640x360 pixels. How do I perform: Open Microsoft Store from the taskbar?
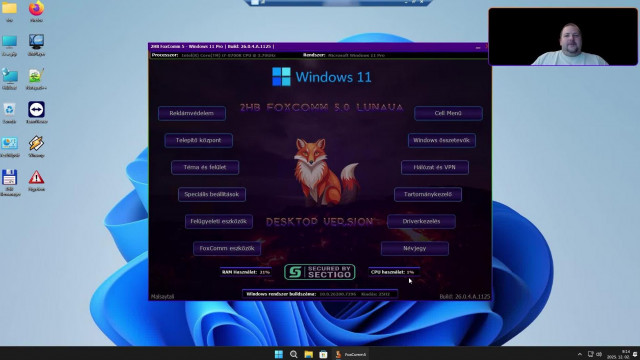(323, 354)
